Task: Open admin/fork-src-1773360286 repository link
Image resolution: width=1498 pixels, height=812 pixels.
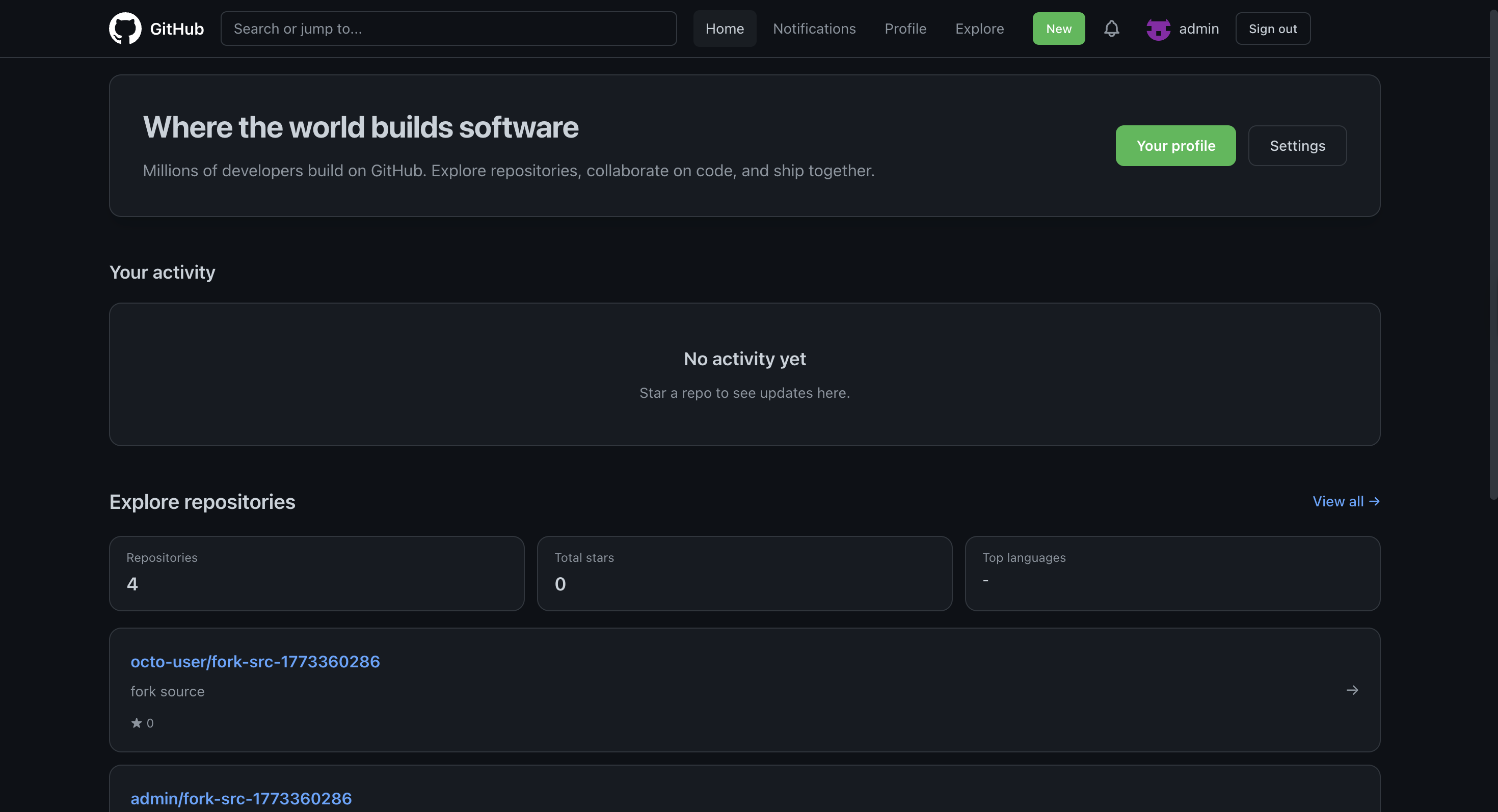Action: (x=240, y=799)
